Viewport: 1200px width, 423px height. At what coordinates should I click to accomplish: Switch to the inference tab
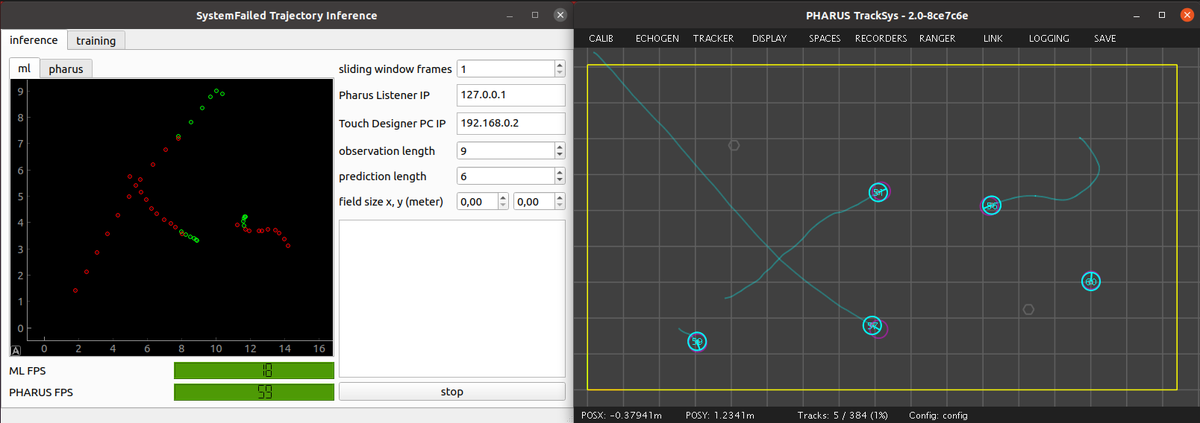pos(33,40)
